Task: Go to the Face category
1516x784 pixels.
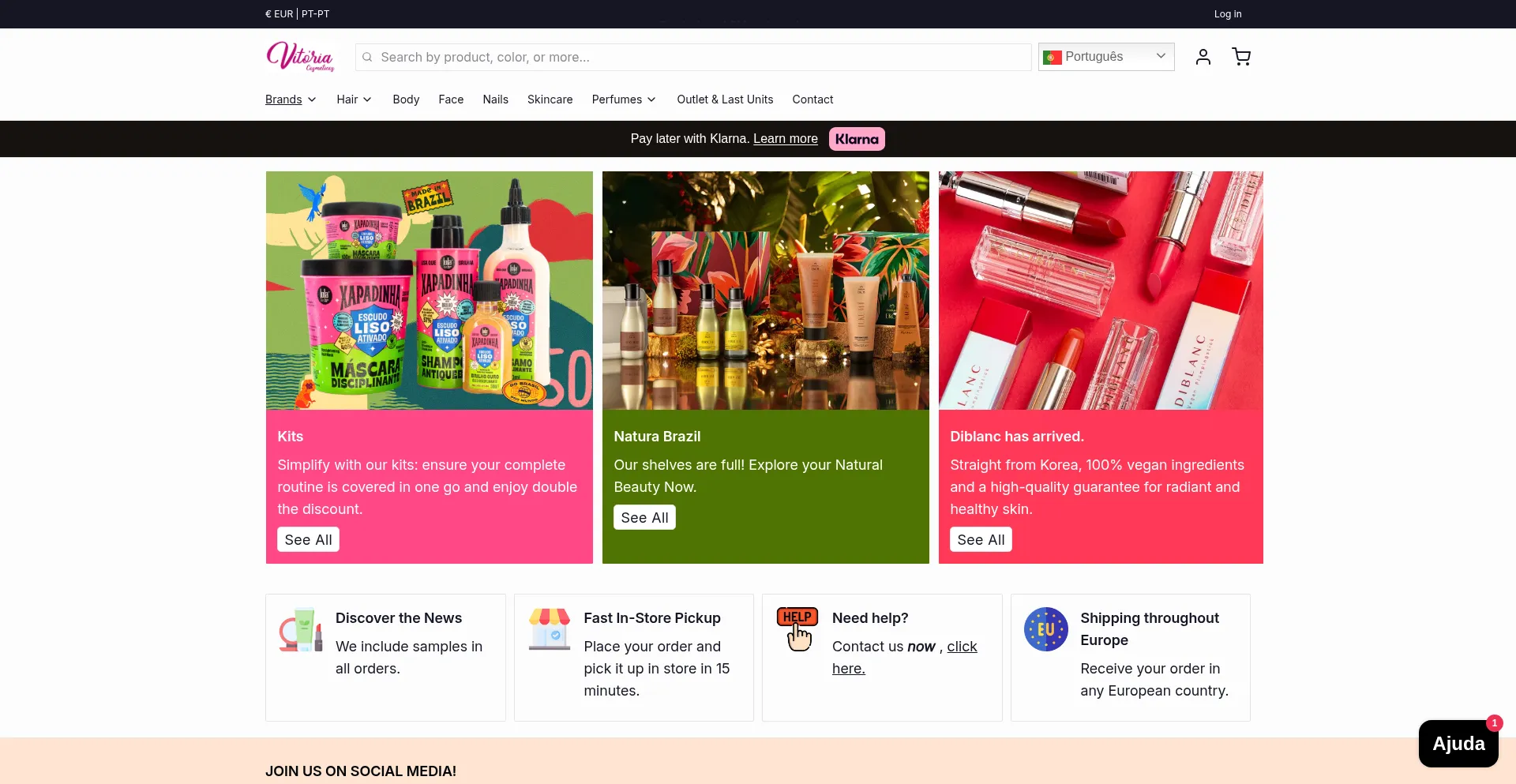Action: pos(451,99)
